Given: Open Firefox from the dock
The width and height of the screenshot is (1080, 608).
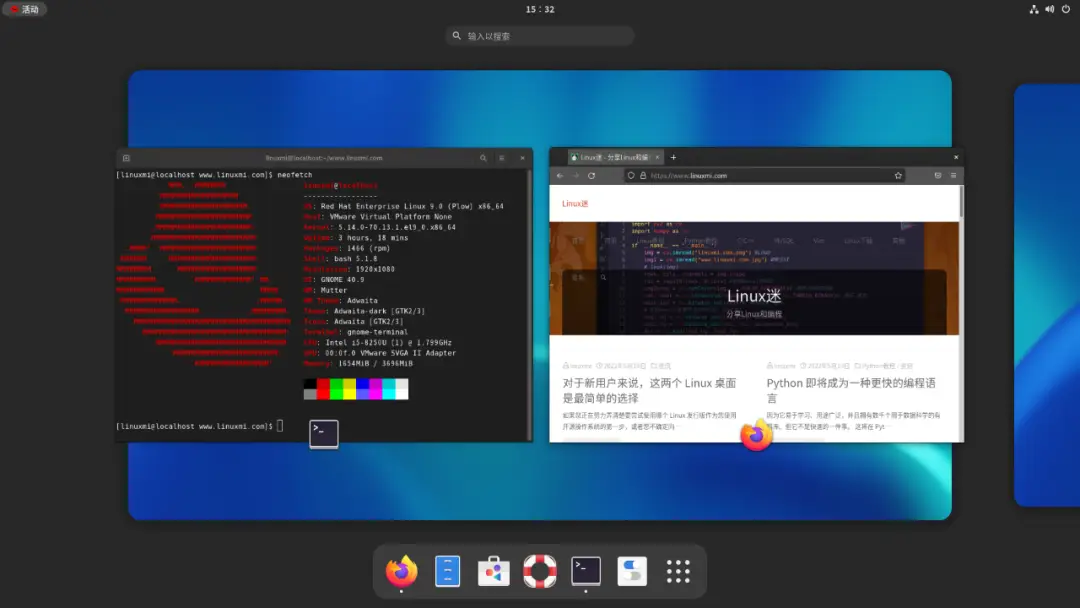Looking at the screenshot, I should (x=399, y=571).
